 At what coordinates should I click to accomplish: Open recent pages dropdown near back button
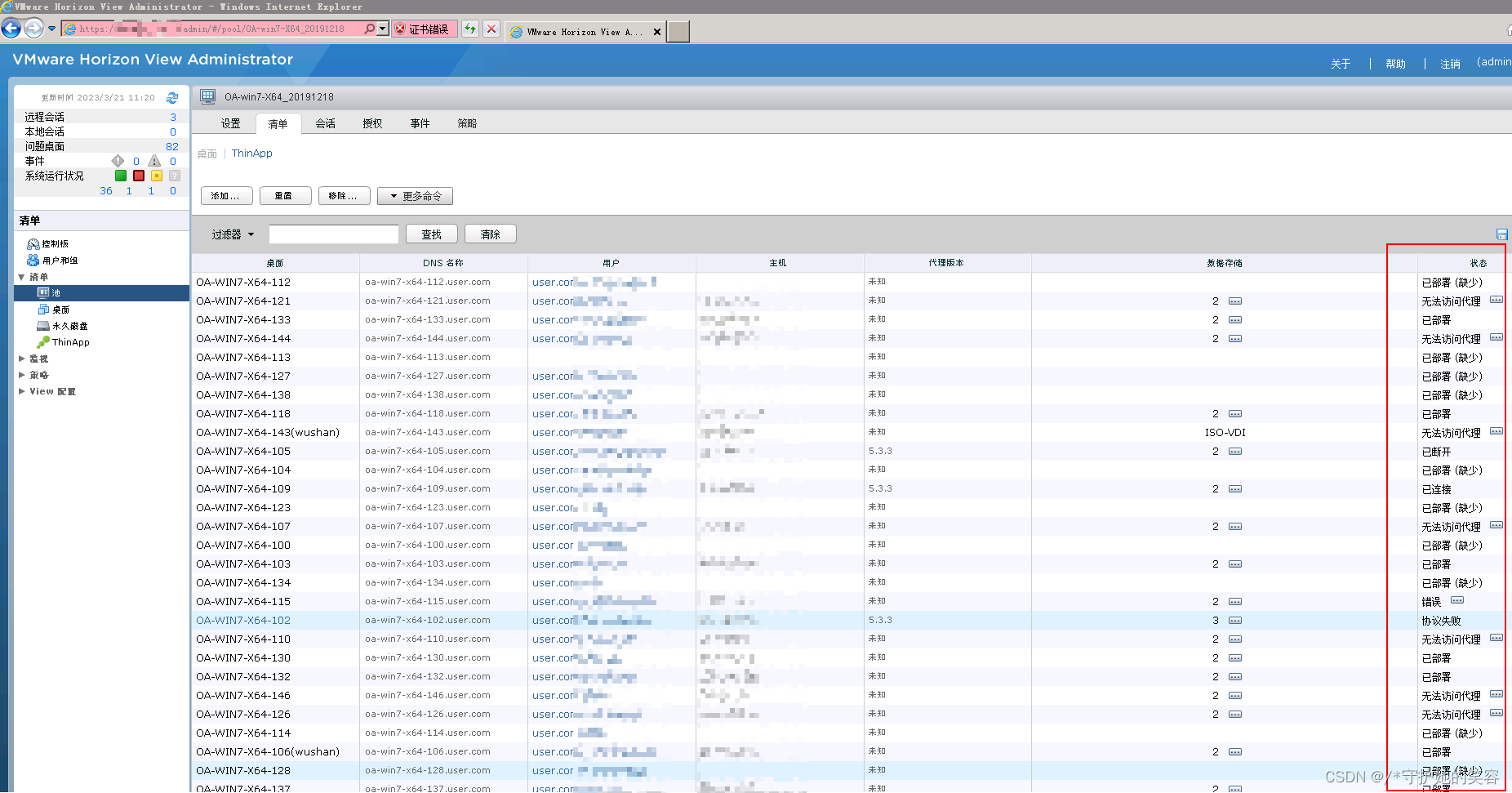[x=51, y=29]
